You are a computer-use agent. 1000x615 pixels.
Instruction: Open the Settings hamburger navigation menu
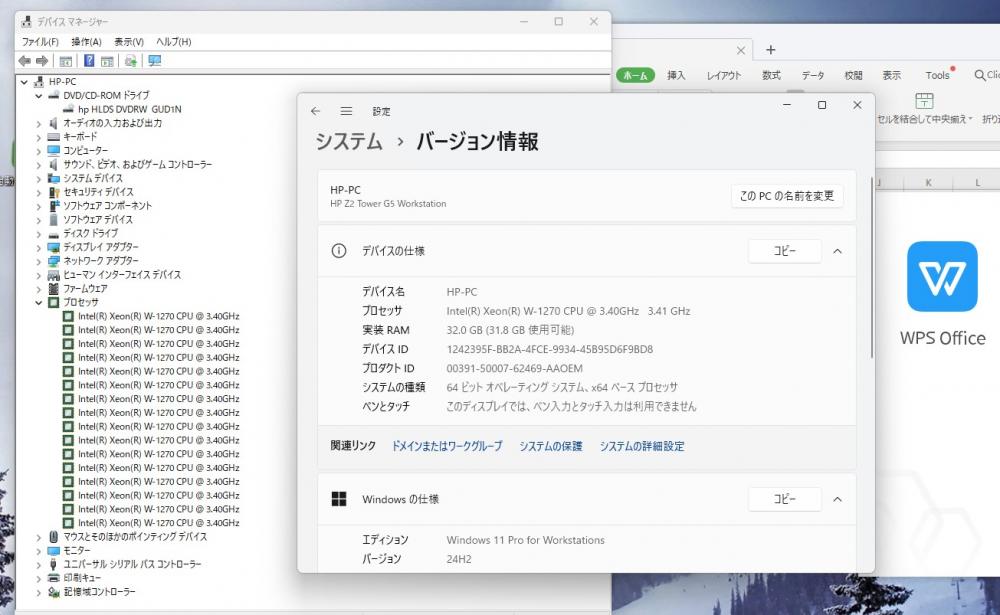346,111
